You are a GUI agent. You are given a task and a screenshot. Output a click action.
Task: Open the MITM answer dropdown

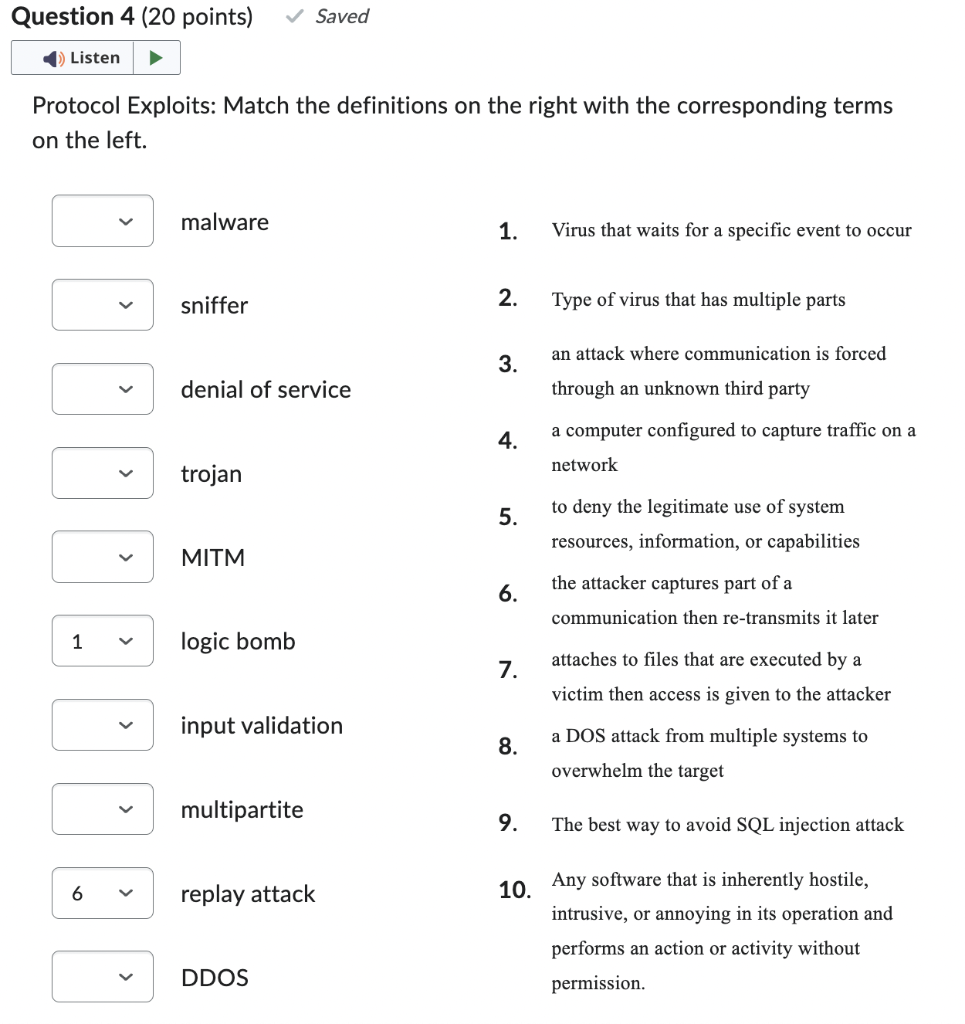coord(102,556)
